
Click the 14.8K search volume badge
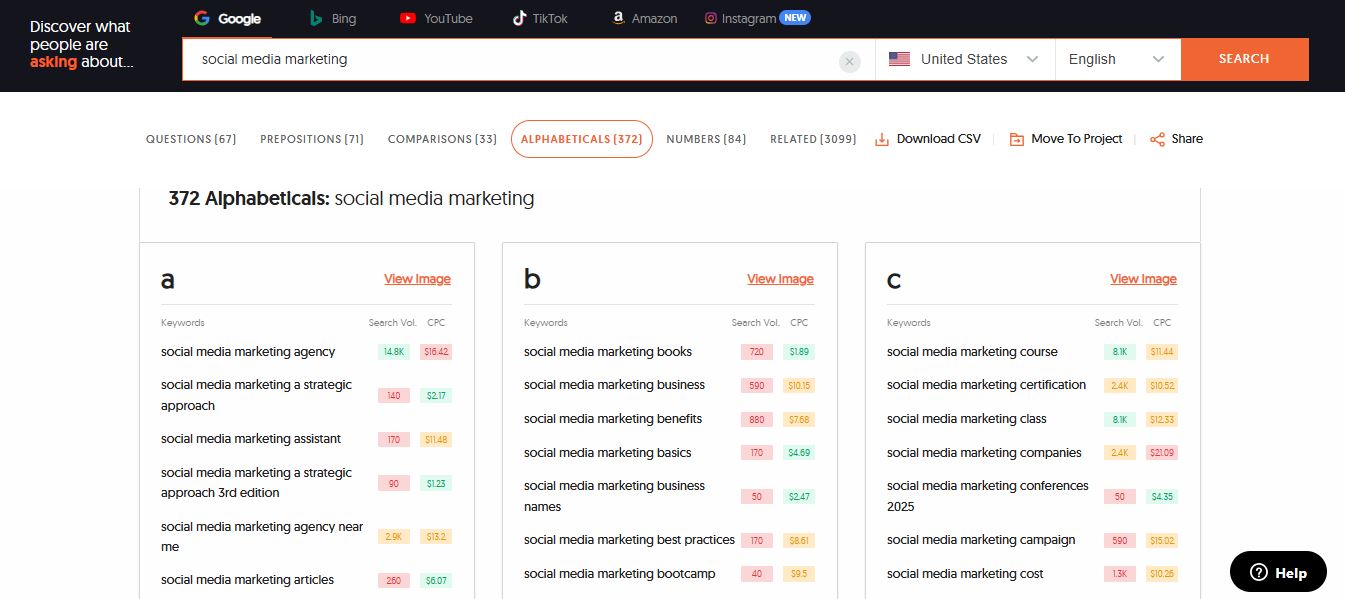(x=392, y=352)
